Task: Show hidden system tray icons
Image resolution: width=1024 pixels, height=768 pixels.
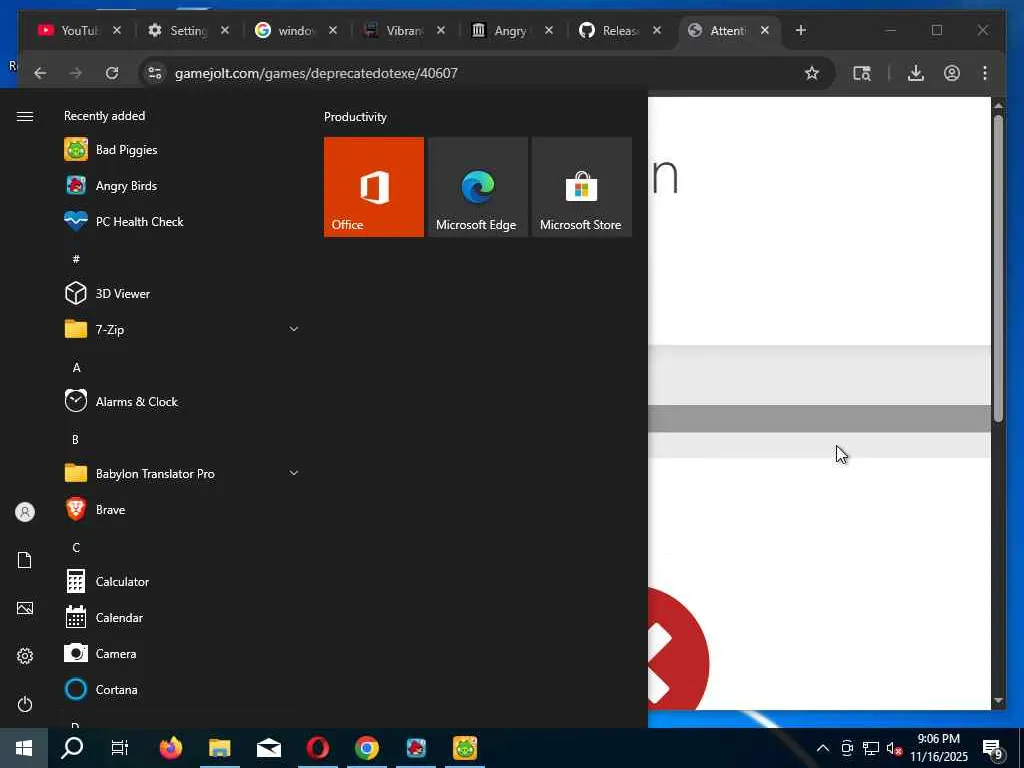Action: (x=823, y=748)
